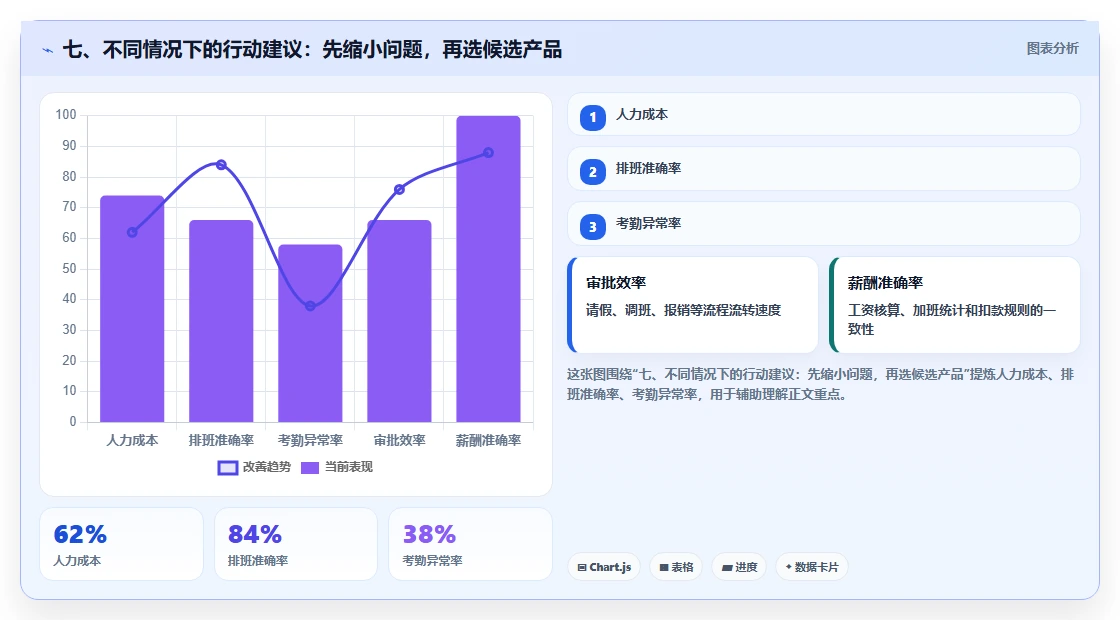Select the 人力成本 list row

pyautogui.click(x=823, y=114)
